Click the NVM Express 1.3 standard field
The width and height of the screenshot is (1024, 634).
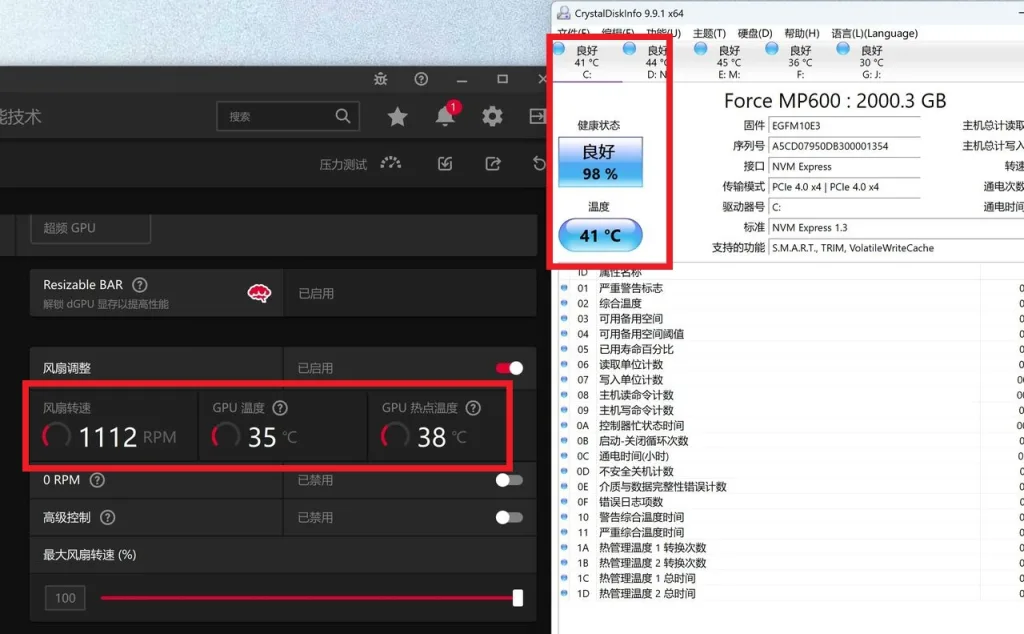coord(896,227)
